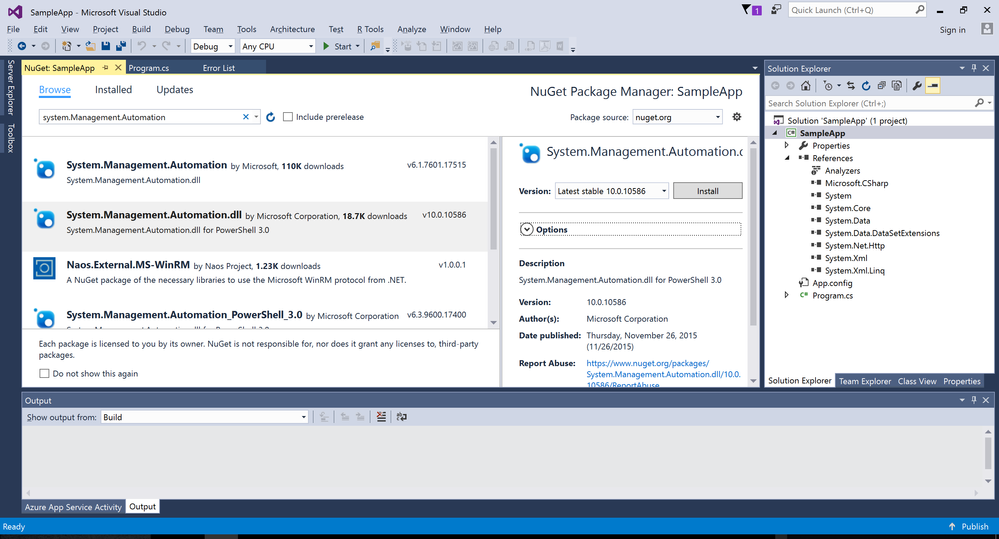999x539 pixels.
Task: Click the Install button
Action: [x=707, y=190]
